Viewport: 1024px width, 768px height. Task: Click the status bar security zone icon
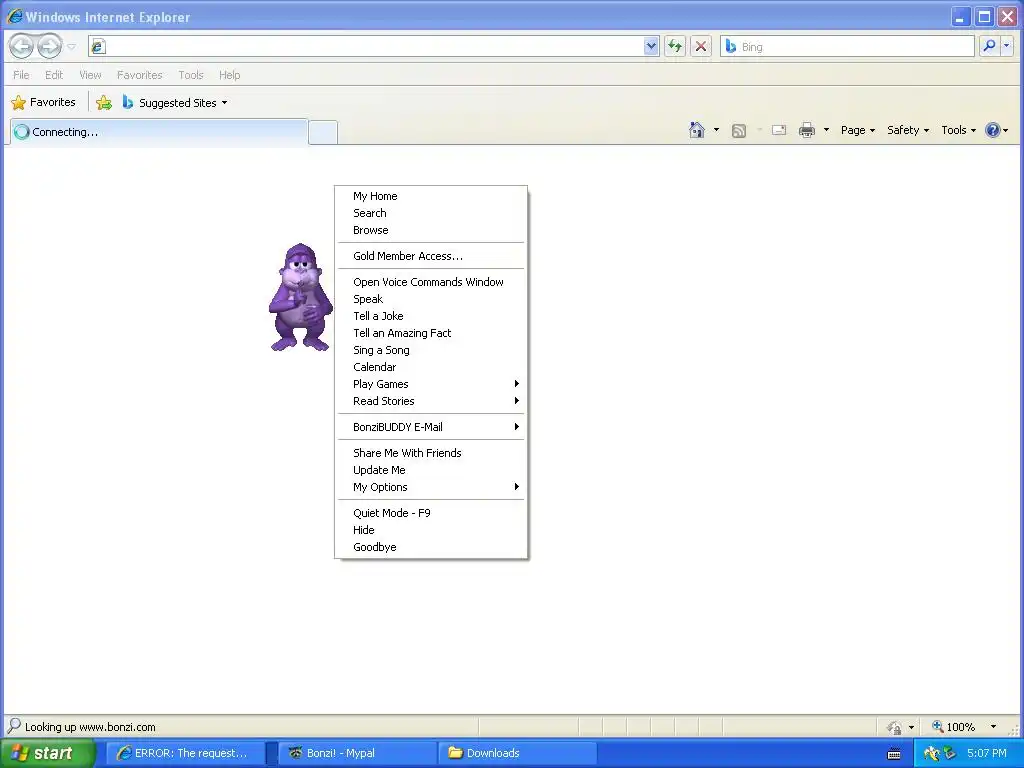(x=893, y=727)
